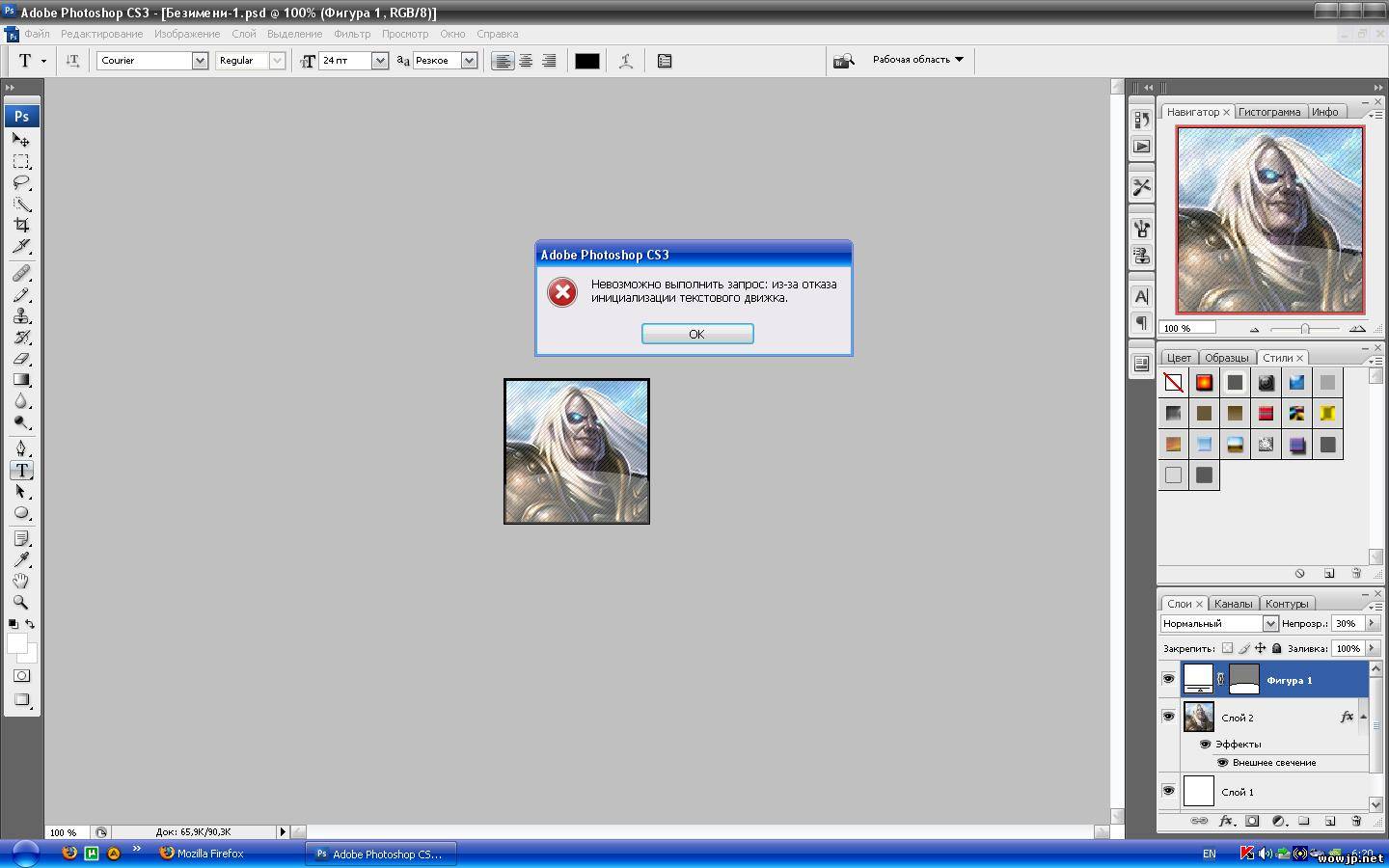The height and width of the screenshot is (868, 1389).
Task: Switch to Mozilla Firefox in the taskbar
Action: coord(209,854)
